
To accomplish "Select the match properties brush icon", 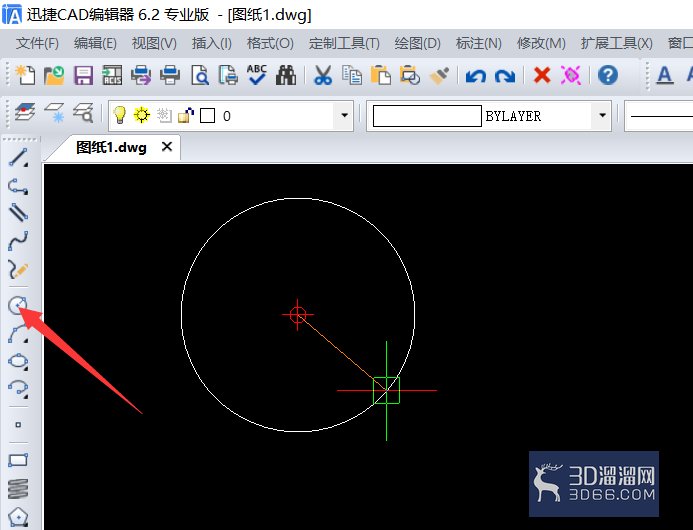I will pos(439,75).
